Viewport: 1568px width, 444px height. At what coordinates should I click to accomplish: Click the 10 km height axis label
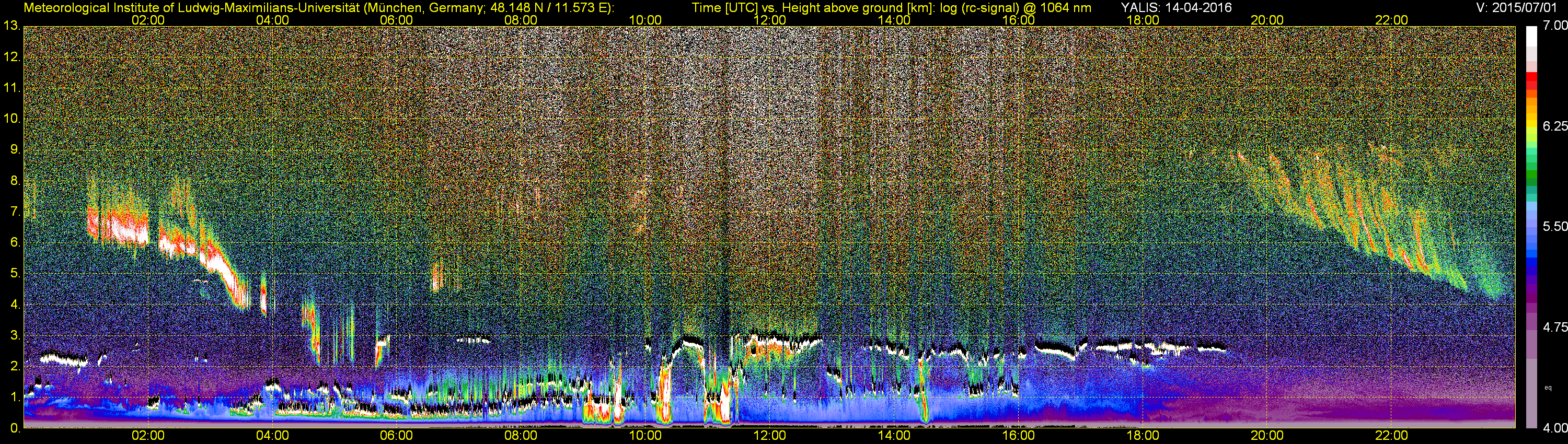11,119
